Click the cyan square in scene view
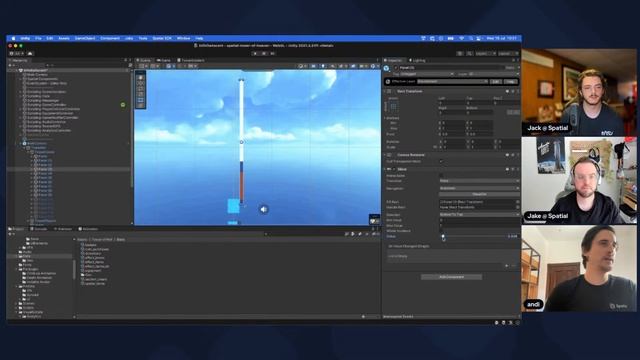 pyautogui.click(x=233, y=206)
